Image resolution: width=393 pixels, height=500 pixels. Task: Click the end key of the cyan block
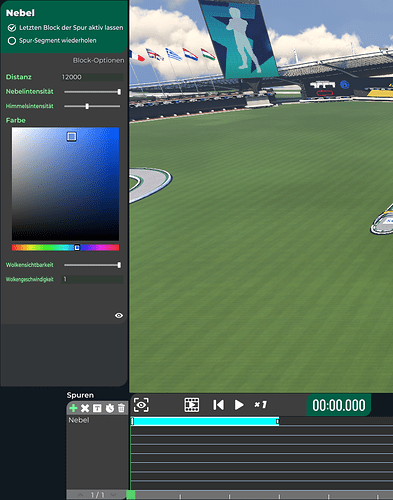pyautogui.click(x=277, y=421)
